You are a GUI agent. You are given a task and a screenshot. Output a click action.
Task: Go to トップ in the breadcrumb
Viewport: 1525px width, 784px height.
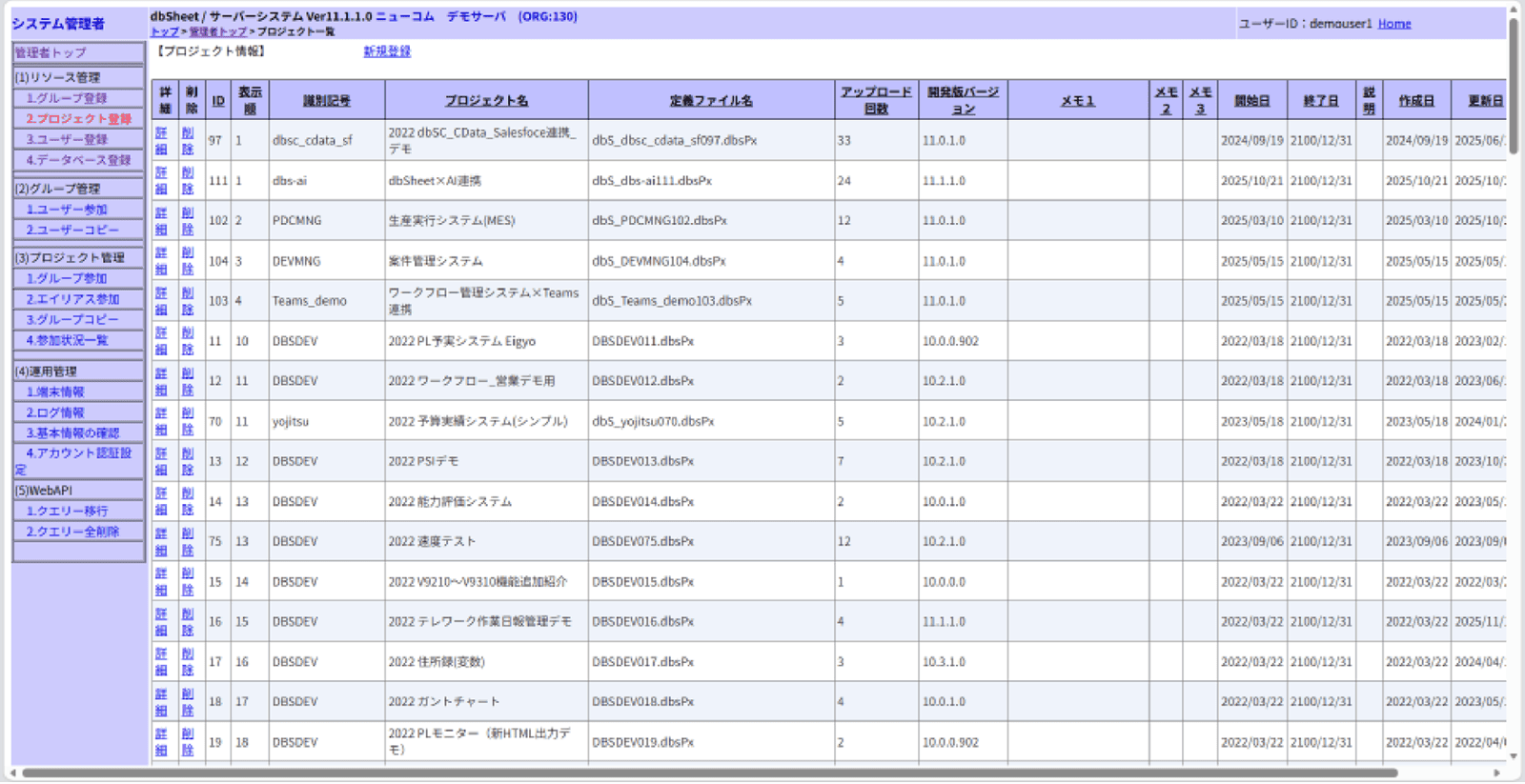tap(164, 32)
